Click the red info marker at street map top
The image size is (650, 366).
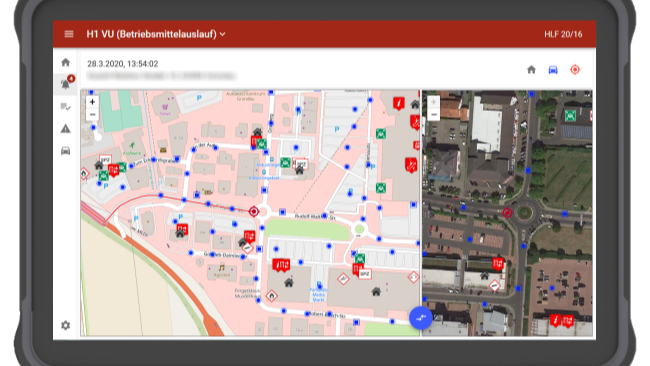tap(398, 103)
